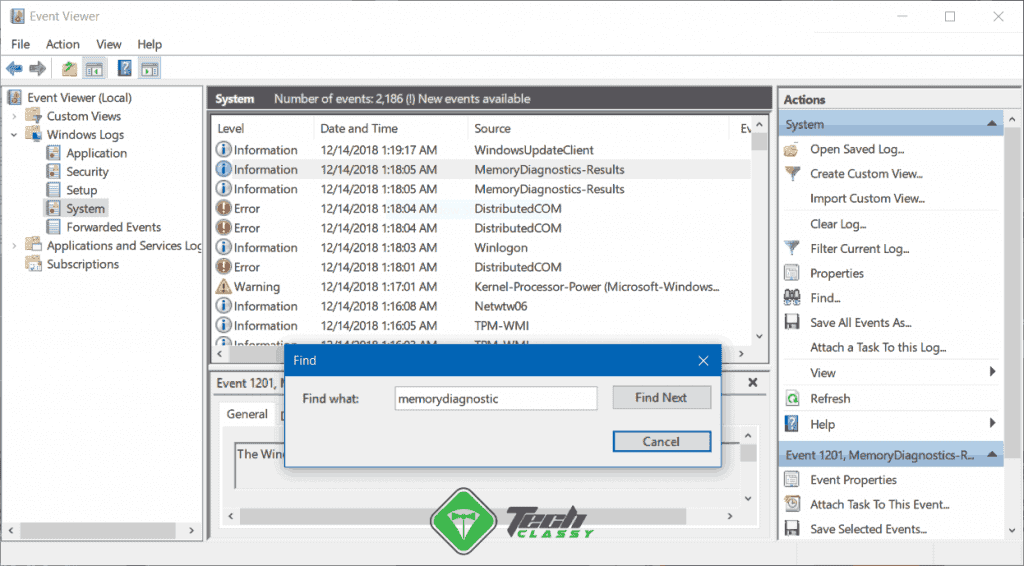Click Find Next button
The height and width of the screenshot is (566, 1024).
(x=661, y=398)
